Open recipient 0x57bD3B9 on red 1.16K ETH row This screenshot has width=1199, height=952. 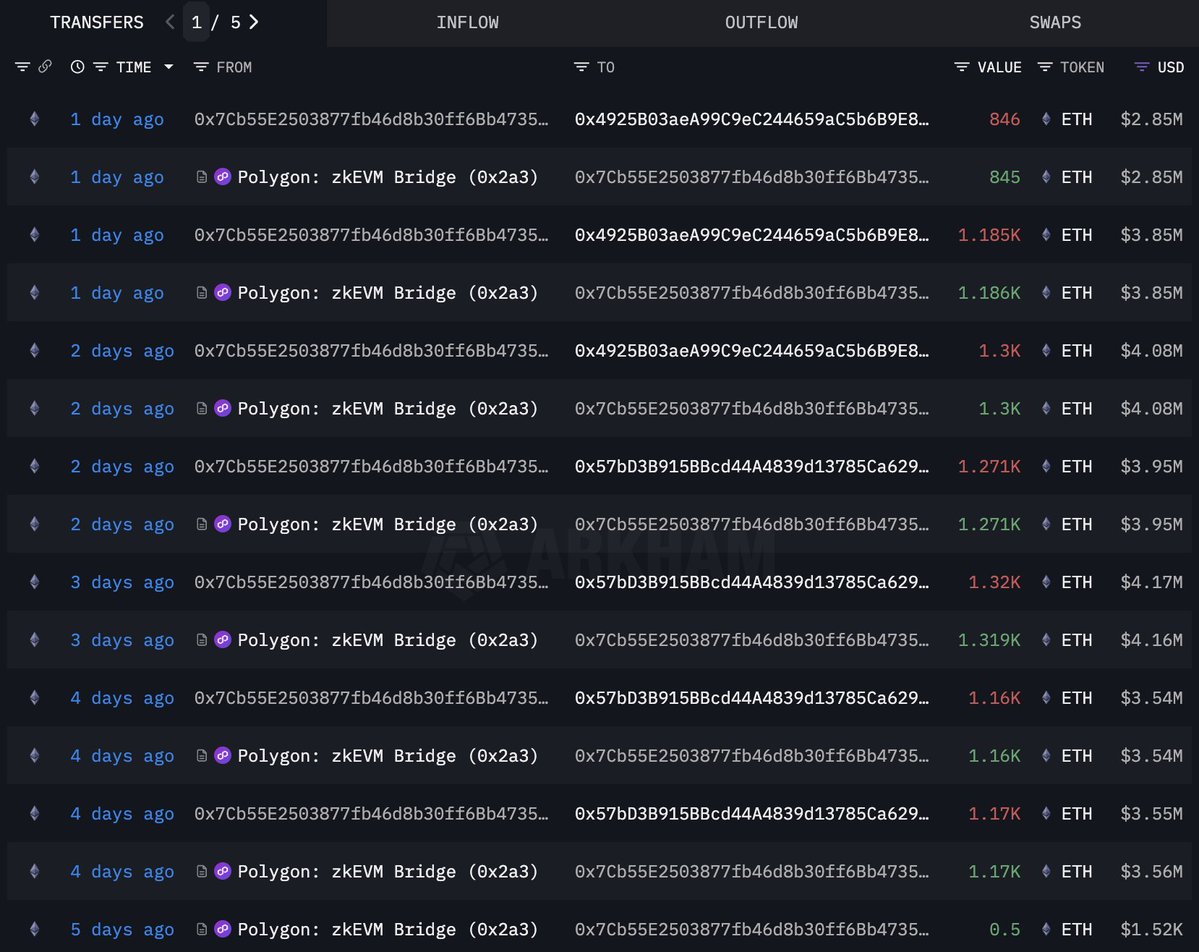pos(752,697)
